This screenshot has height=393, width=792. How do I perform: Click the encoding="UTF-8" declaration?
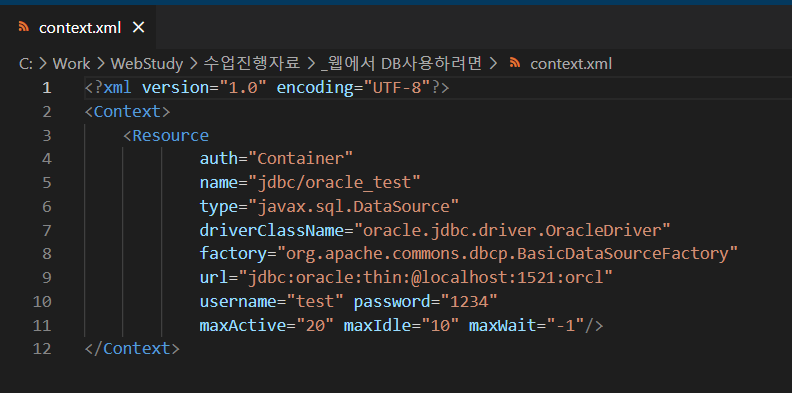353,88
